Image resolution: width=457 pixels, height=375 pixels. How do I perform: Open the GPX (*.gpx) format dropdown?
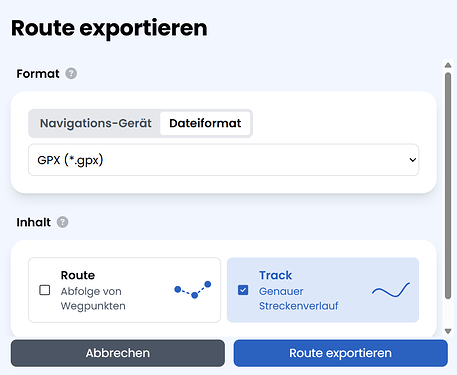click(x=224, y=160)
